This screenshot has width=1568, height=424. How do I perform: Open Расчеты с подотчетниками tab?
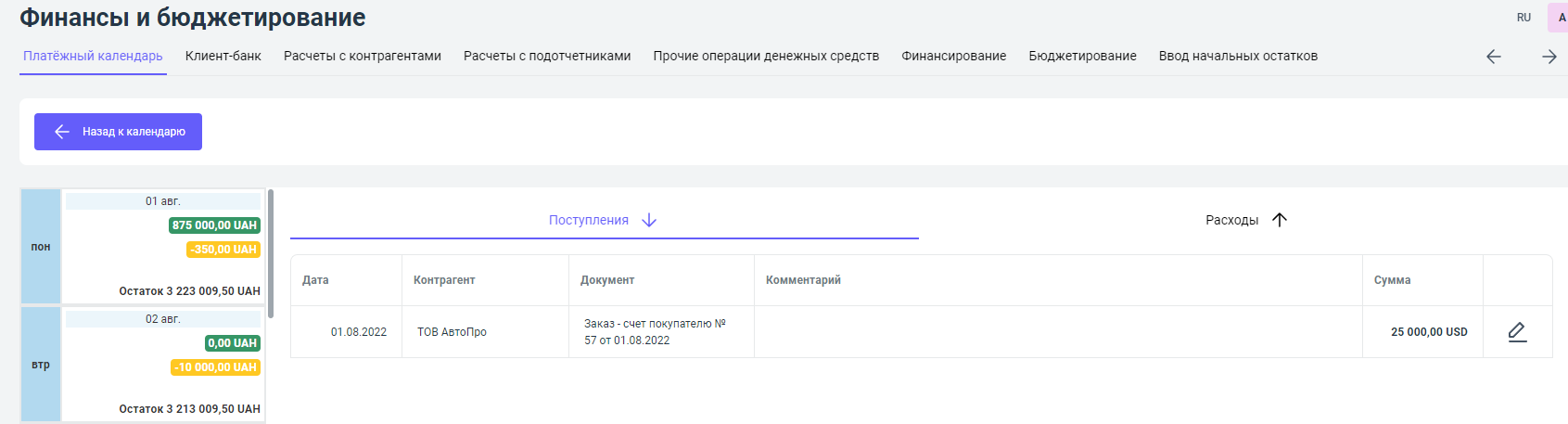[x=547, y=56]
